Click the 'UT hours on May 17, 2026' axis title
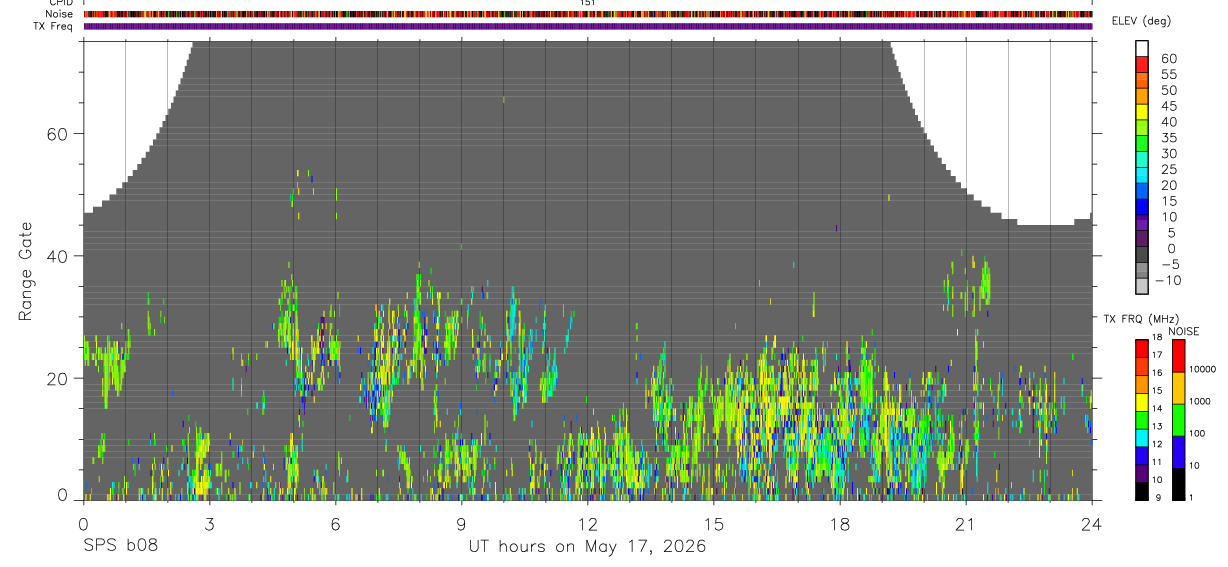 click(587, 547)
